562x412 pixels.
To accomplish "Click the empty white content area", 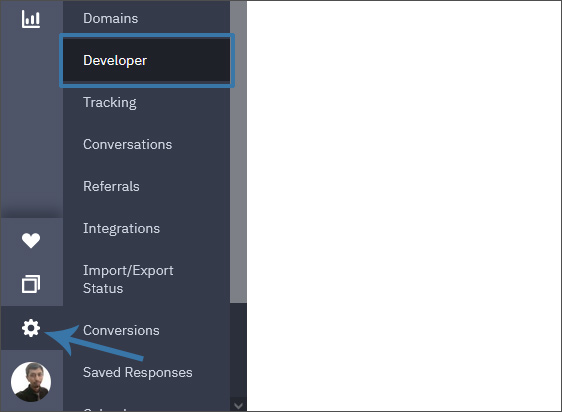I will click(x=404, y=206).
